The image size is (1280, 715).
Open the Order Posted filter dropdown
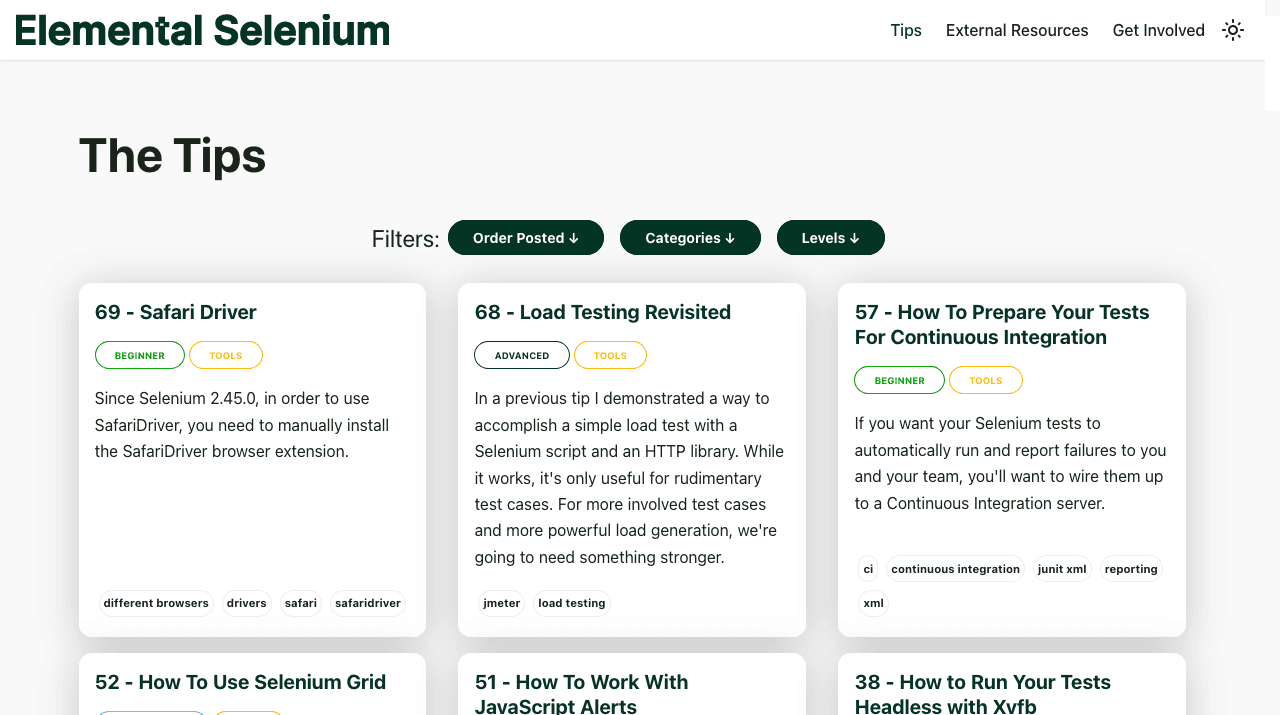coord(526,238)
